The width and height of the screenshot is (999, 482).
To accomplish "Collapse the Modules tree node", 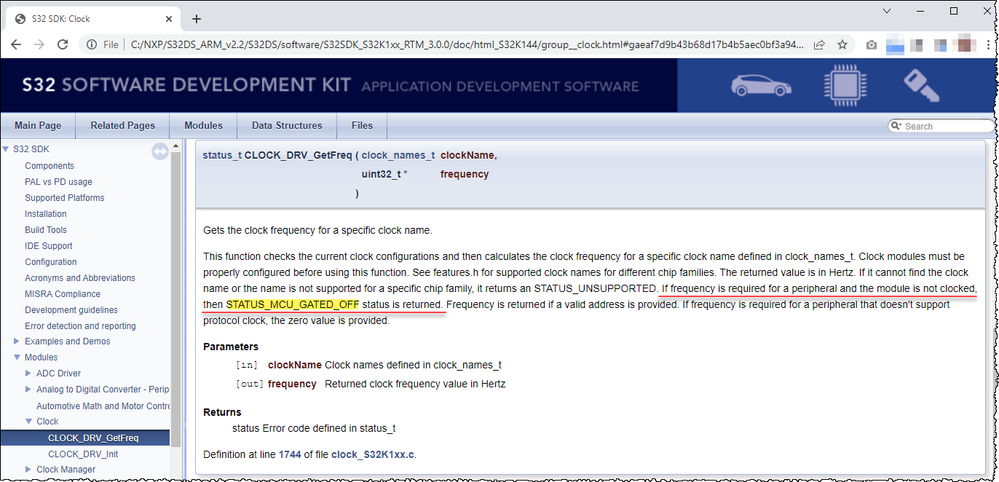I will 17,357.
